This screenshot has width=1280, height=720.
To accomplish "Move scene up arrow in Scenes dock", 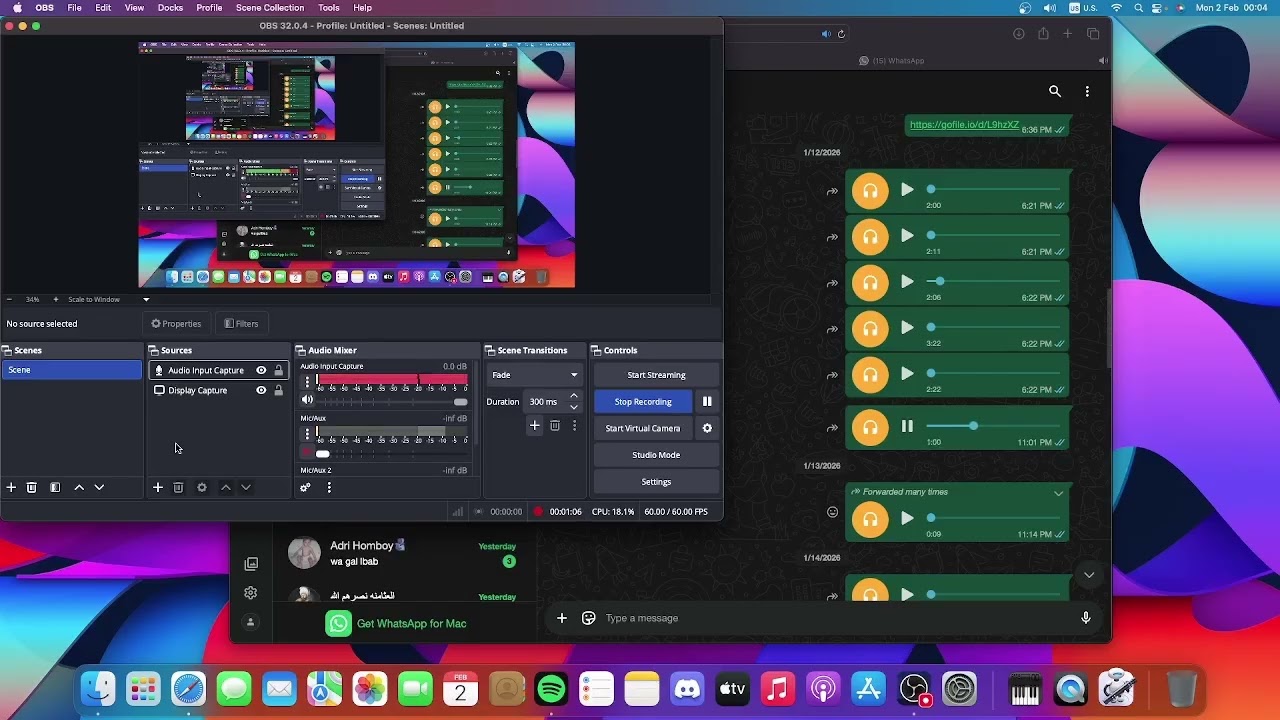I will coord(79,487).
